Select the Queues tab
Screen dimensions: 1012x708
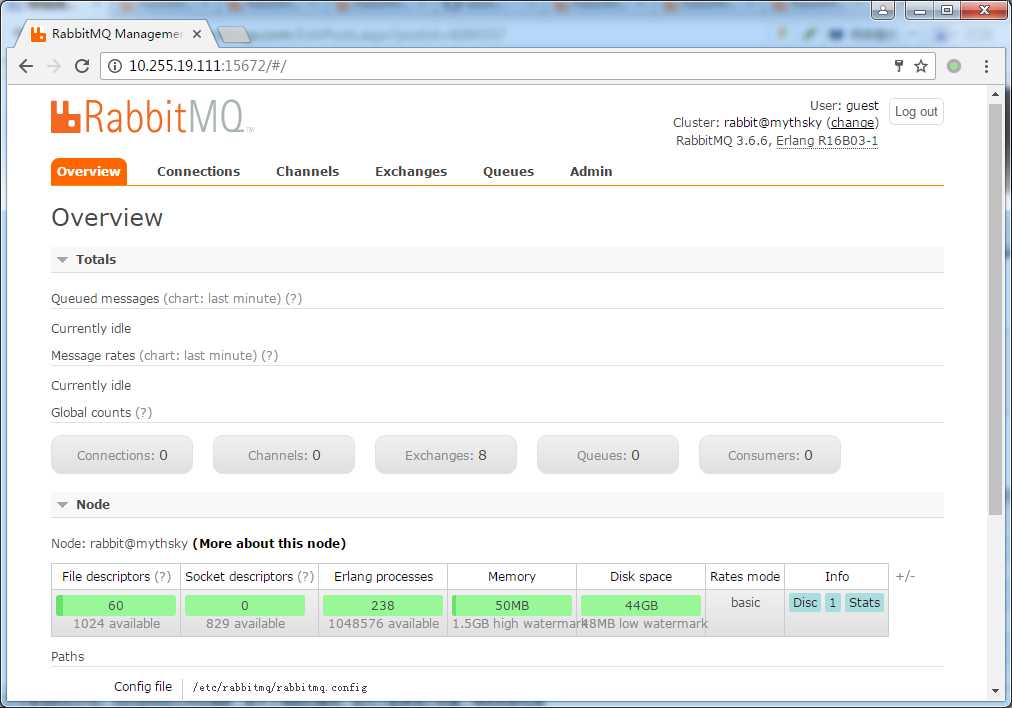tap(509, 172)
